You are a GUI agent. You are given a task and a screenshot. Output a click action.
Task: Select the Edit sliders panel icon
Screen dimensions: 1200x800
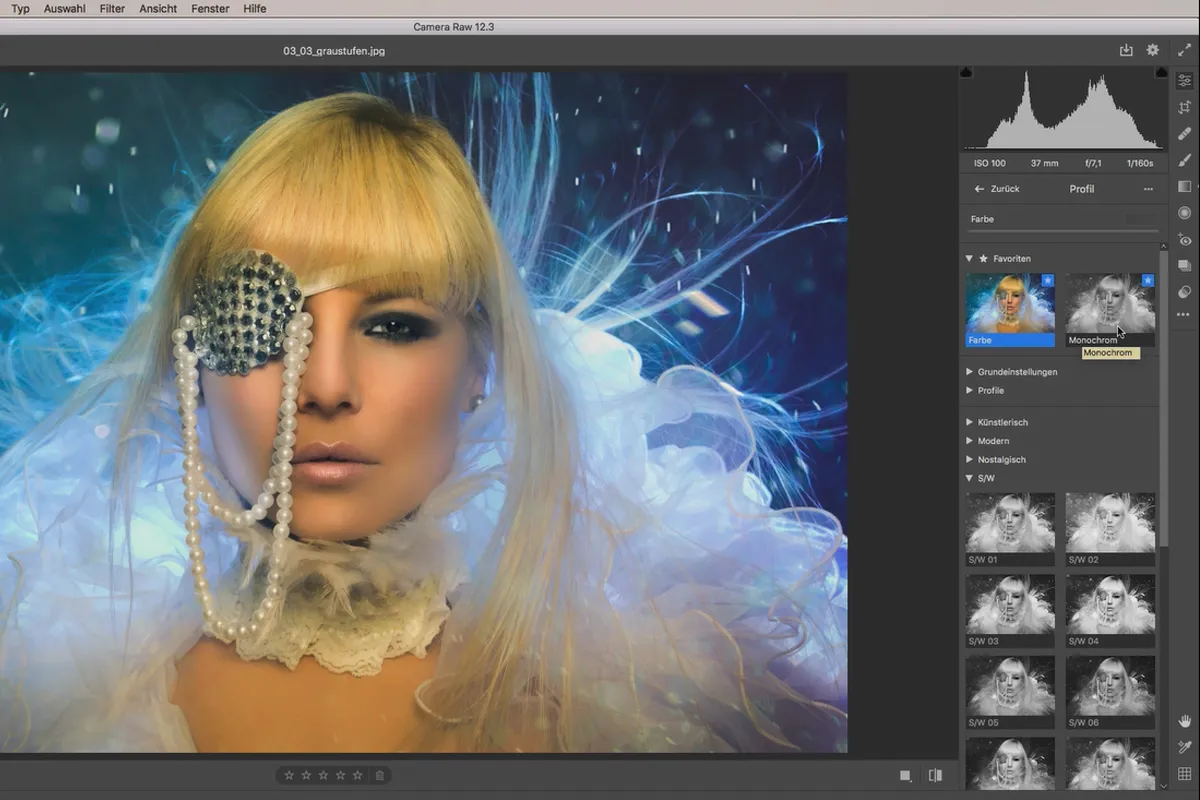tap(1185, 81)
